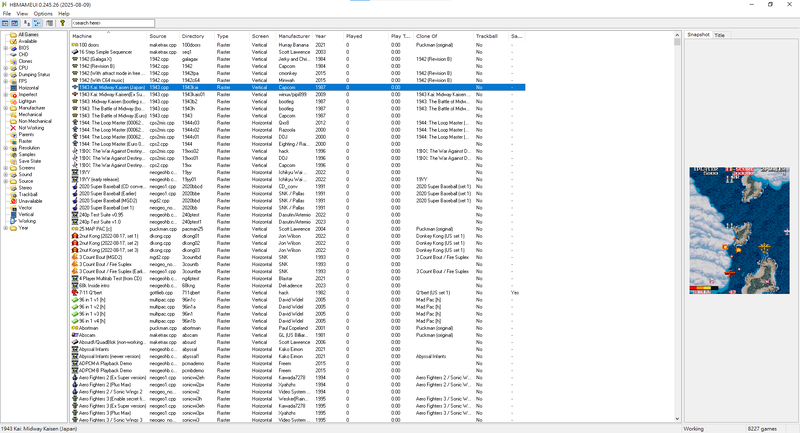The width and height of the screenshot is (800, 433).
Task: Click the 1943 Kai game snapshot image
Action: (x=739, y=230)
